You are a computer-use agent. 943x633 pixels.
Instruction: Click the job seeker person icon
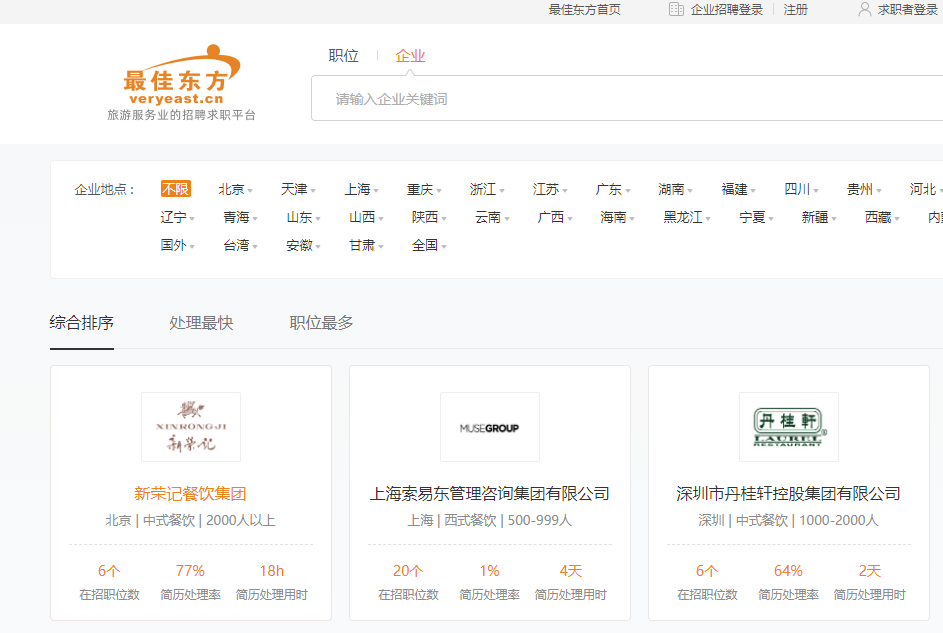pos(864,9)
